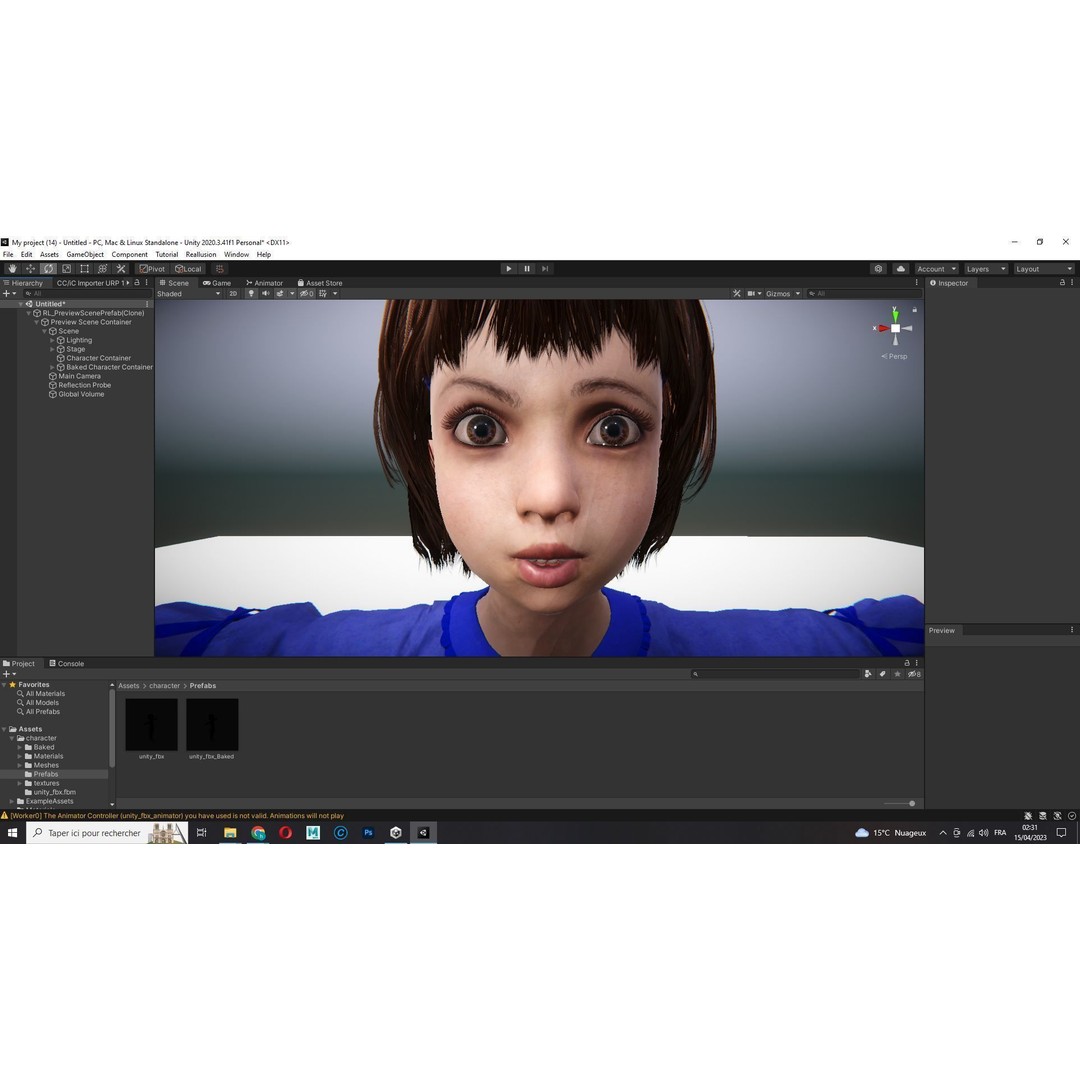Click the favorite star icon in Project
The height and width of the screenshot is (1080, 1080).
tap(897, 674)
